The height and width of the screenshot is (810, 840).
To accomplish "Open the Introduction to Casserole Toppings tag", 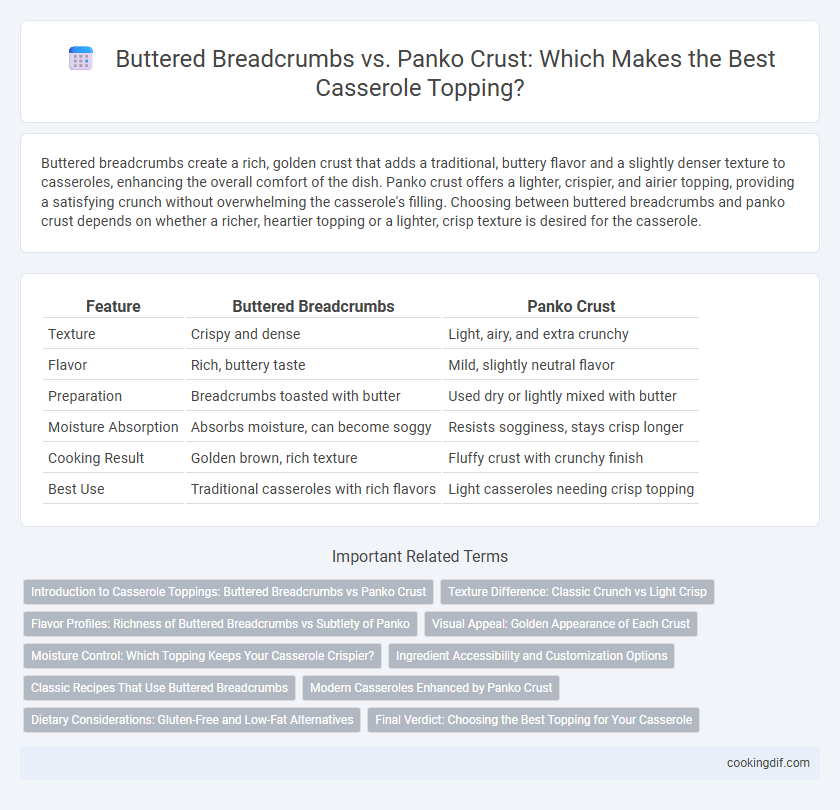I will coord(228,591).
